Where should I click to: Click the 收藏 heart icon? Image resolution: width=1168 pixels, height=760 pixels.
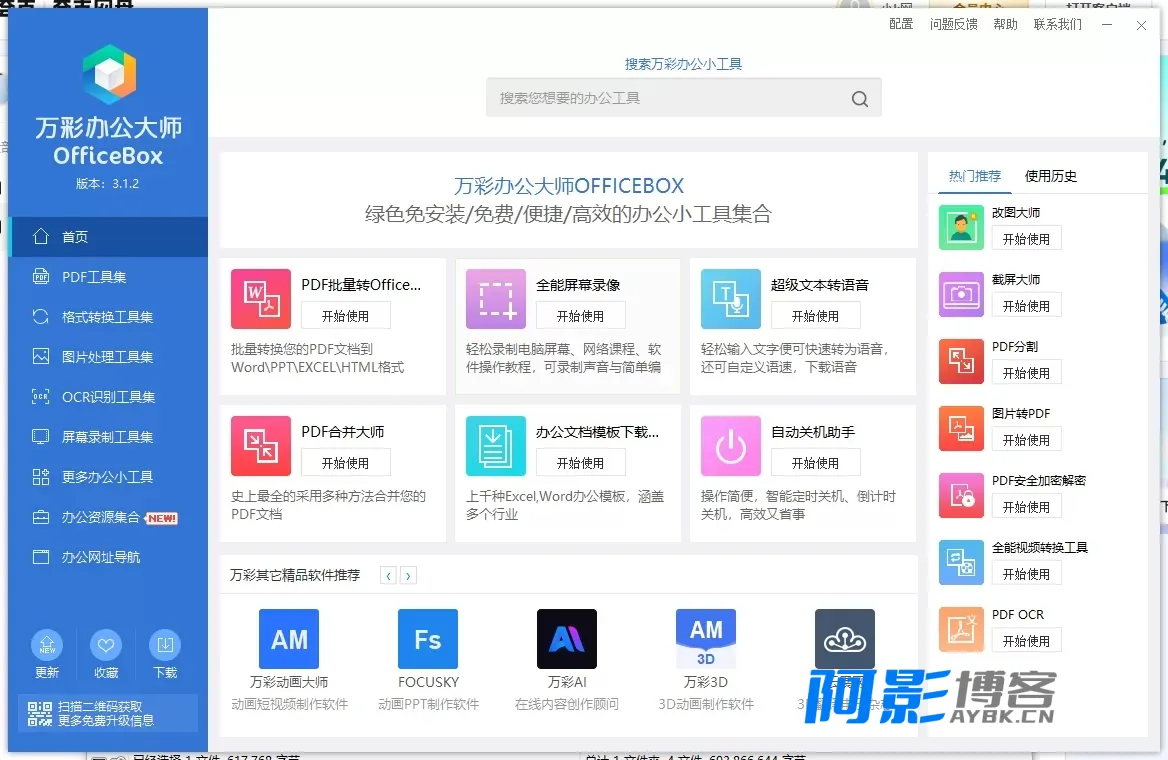pos(106,645)
